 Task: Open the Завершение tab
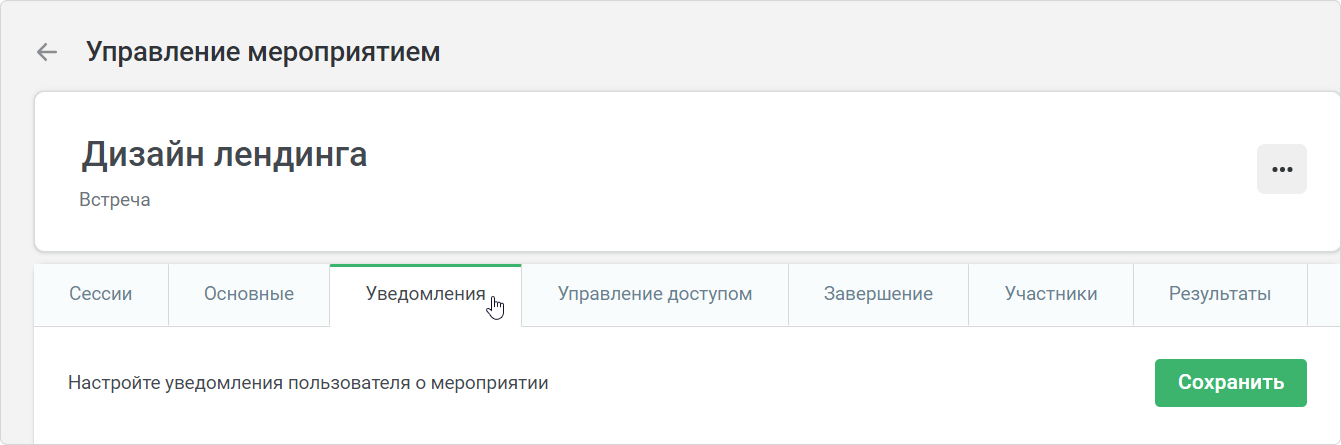(878, 294)
